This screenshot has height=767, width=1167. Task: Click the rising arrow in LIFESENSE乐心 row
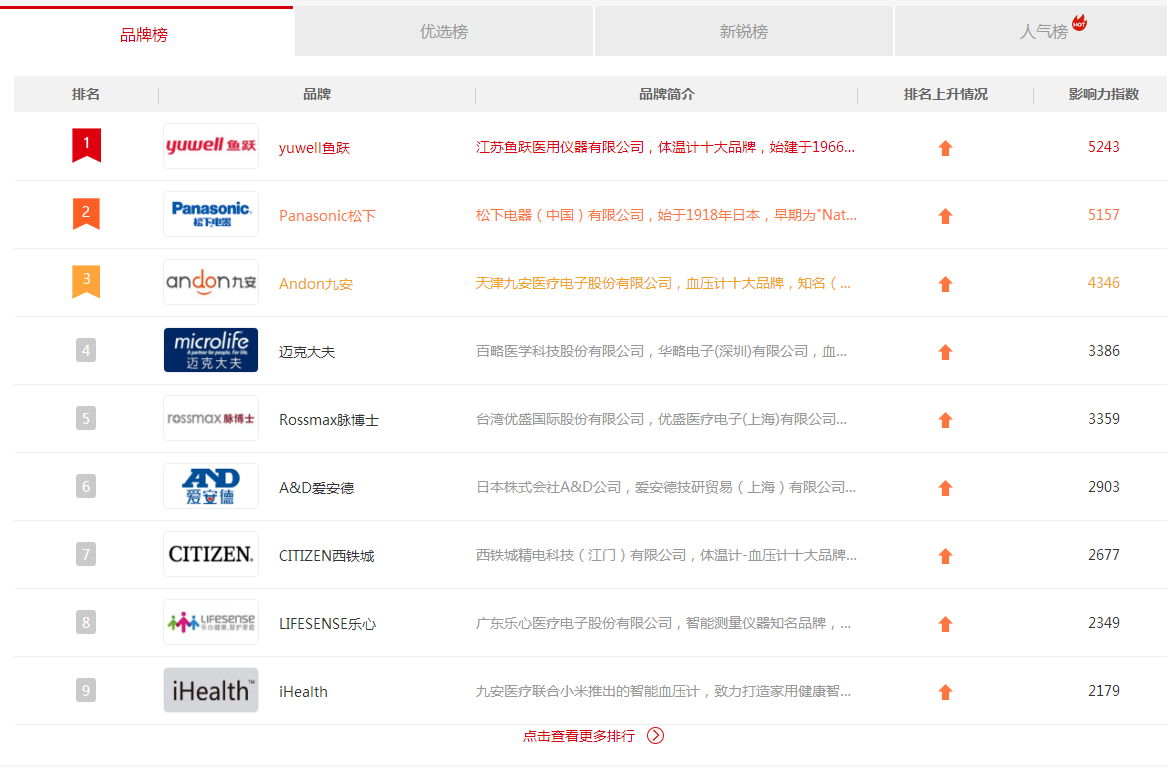point(945,624)
